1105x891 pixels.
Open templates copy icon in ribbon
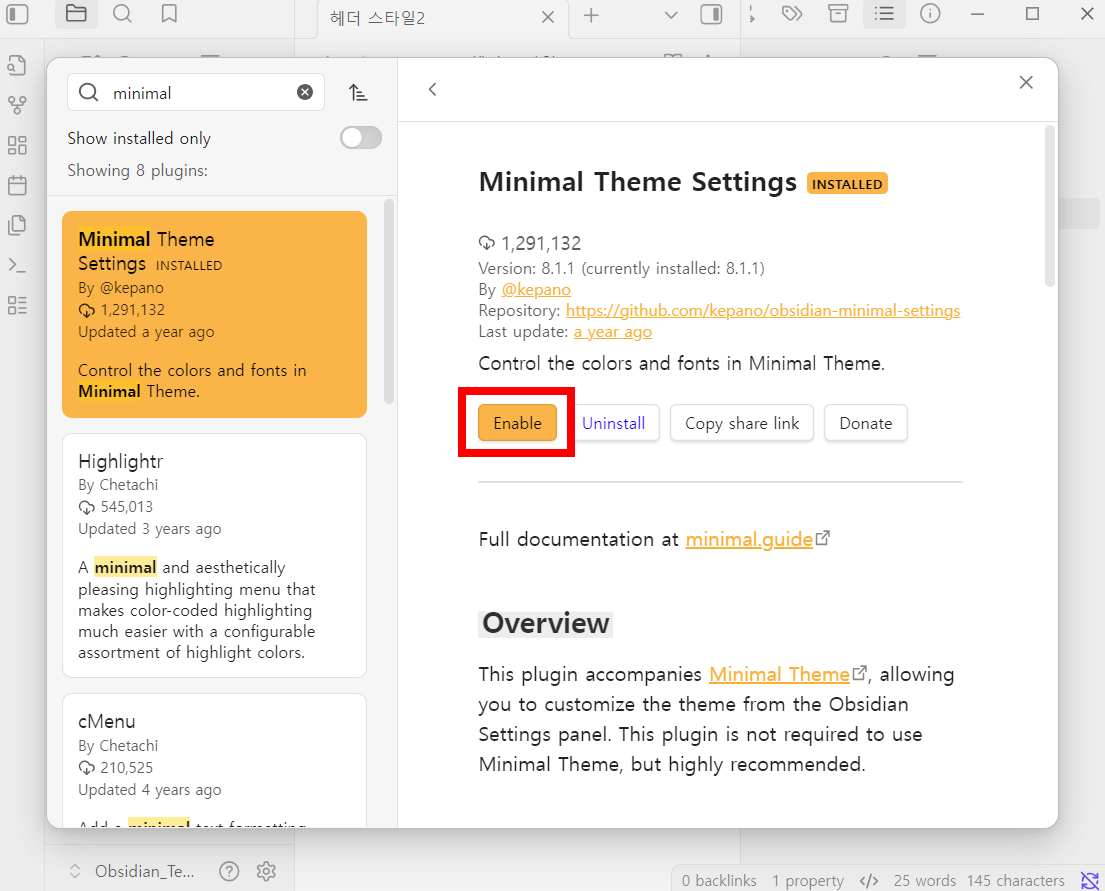[x=17, y=225]
